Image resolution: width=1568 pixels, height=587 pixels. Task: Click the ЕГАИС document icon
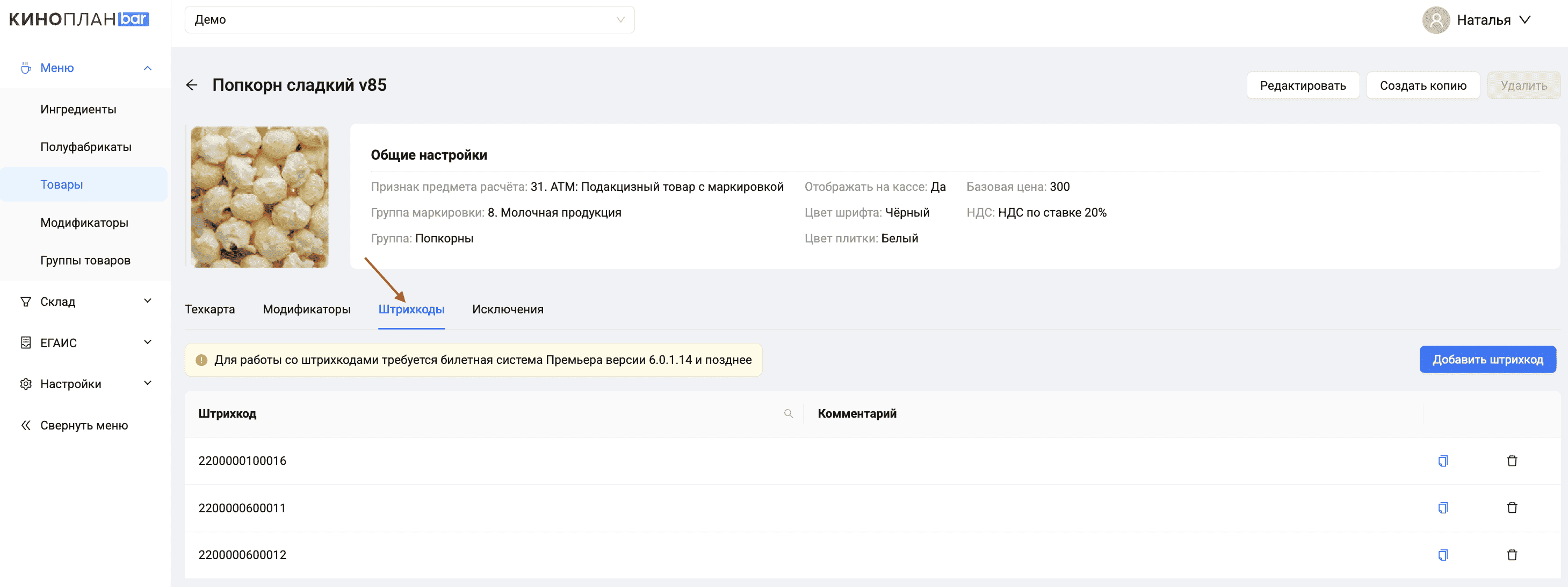[x=26, y=343]
